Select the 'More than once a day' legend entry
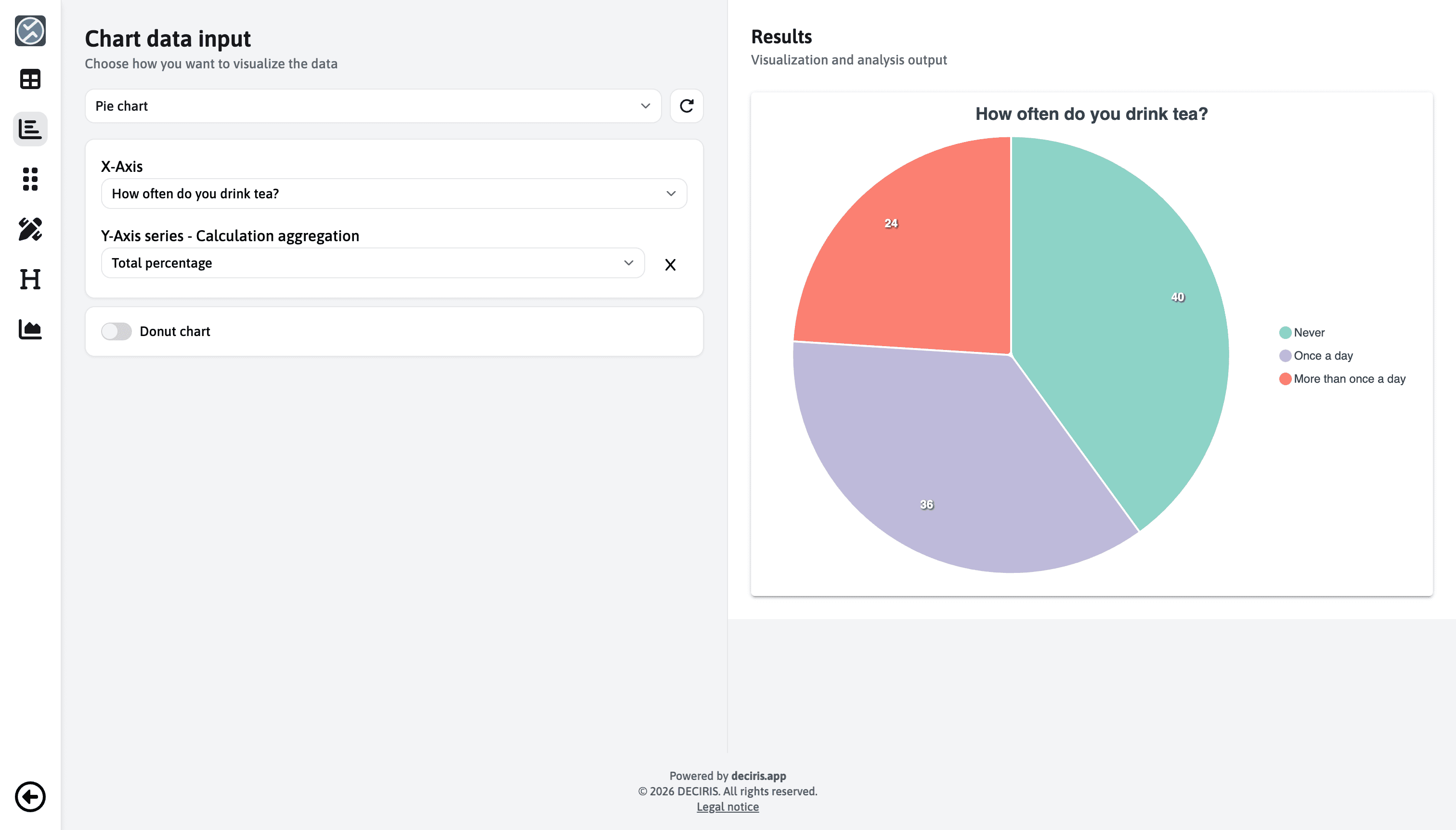Screen dimensions: 1456x830 (x=1349, y=378)
